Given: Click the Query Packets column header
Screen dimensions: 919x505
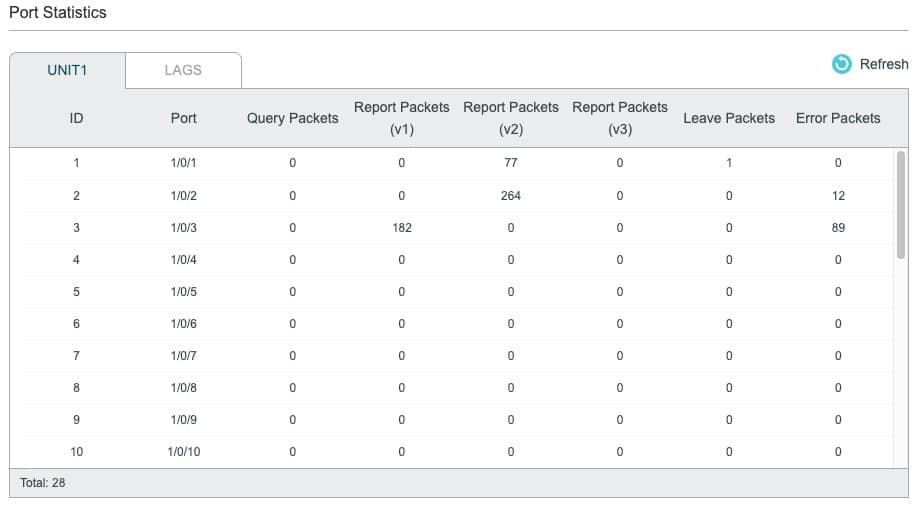Looking at the screenshot, I should (292, 118).
